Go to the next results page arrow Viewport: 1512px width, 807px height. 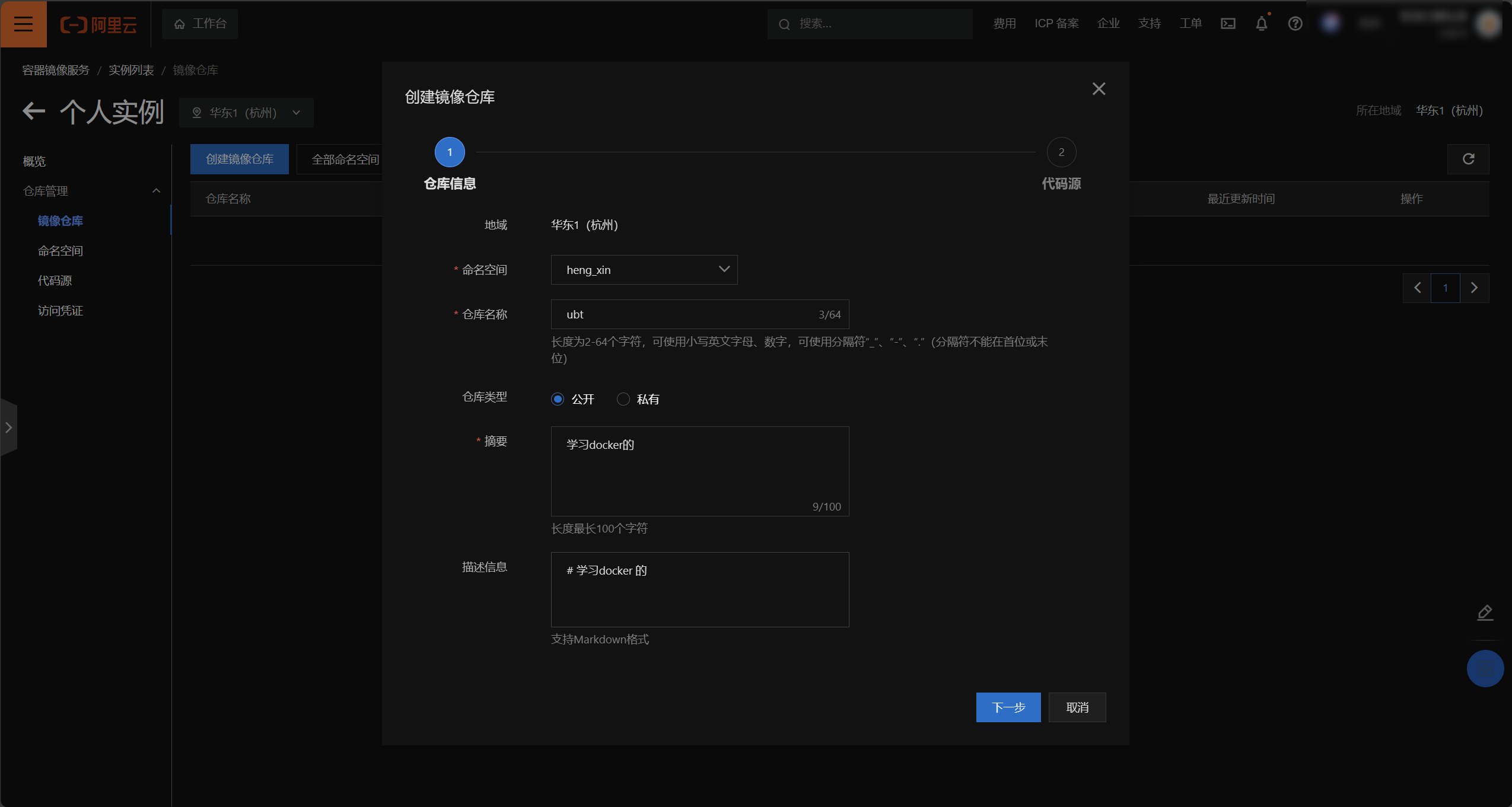[1474, 288]
